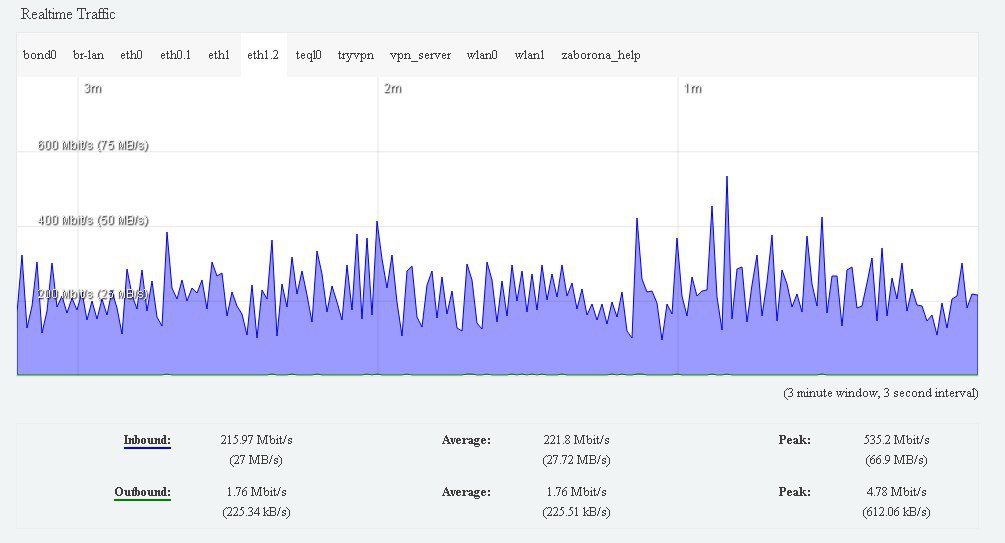This screenshot has height=543, width=1005.
Task: Click the 1m time marker in graph
Action: (x=693, y=88)
